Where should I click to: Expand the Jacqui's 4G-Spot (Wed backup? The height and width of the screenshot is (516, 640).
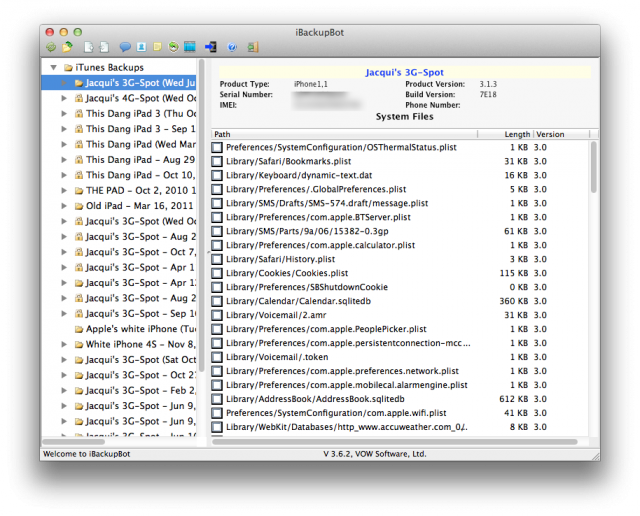point(64,98)
